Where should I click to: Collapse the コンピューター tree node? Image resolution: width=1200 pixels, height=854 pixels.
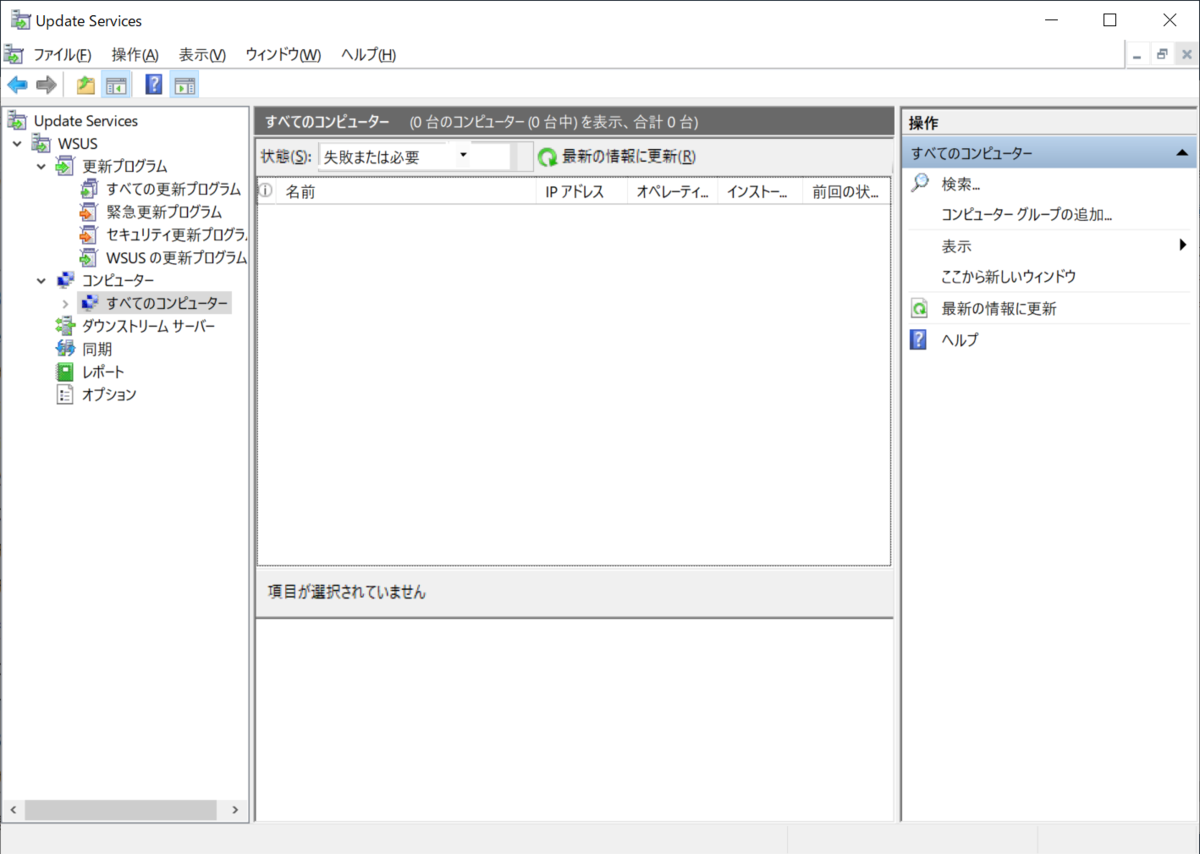41,281
